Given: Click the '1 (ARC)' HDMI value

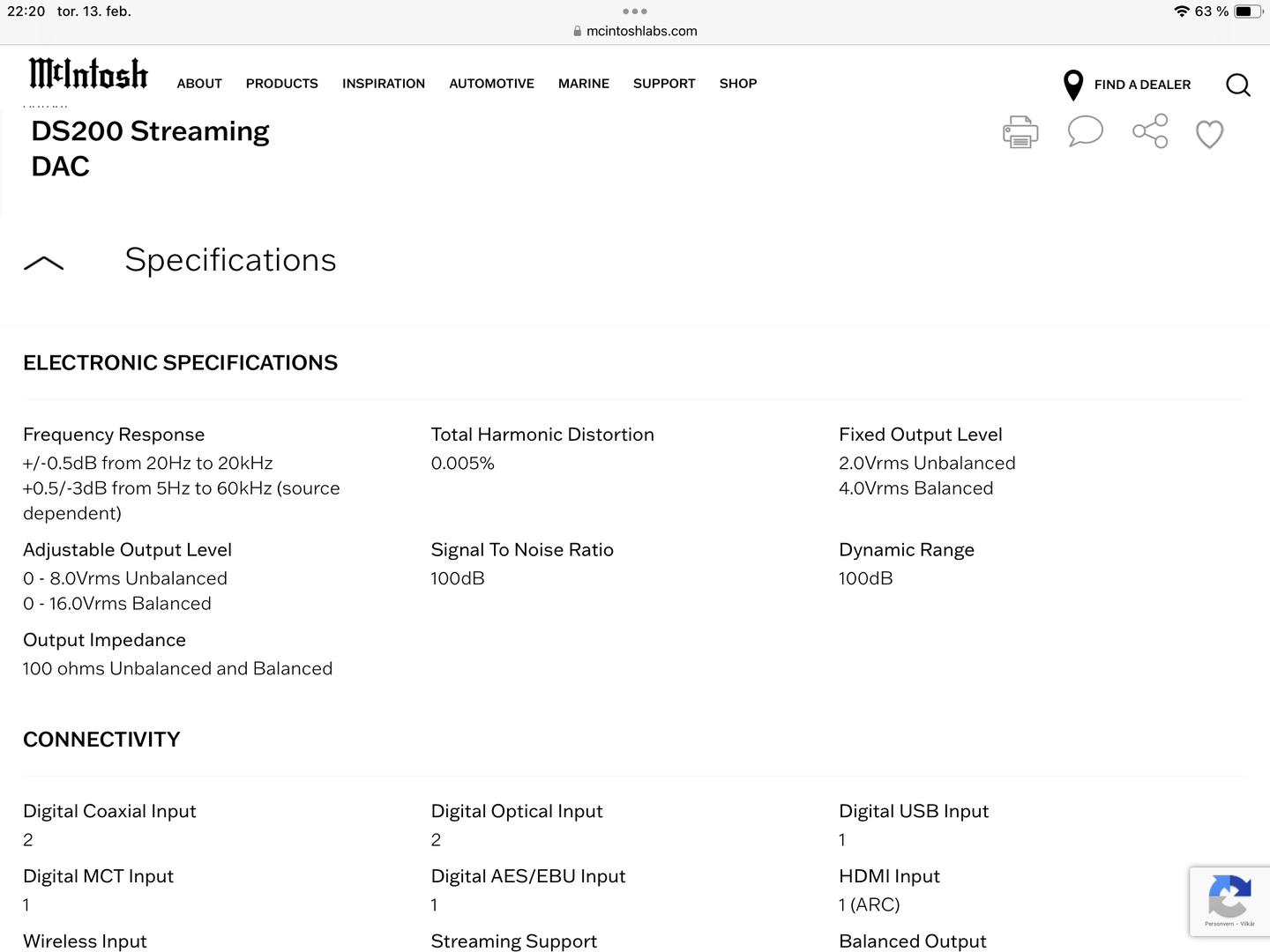Looking at the screenshot, I should pos(870,905).
